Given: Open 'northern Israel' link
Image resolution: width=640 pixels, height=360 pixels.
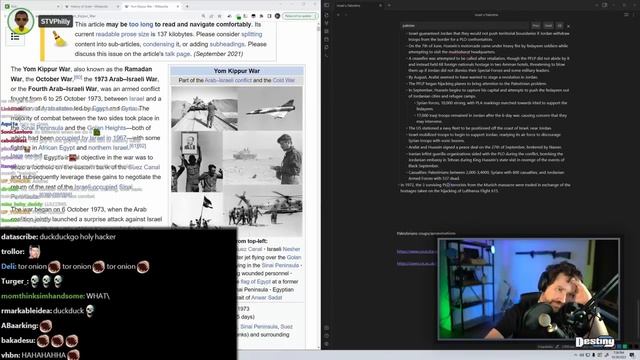Looking at the screenshot, I should click(x=109, y=148).
